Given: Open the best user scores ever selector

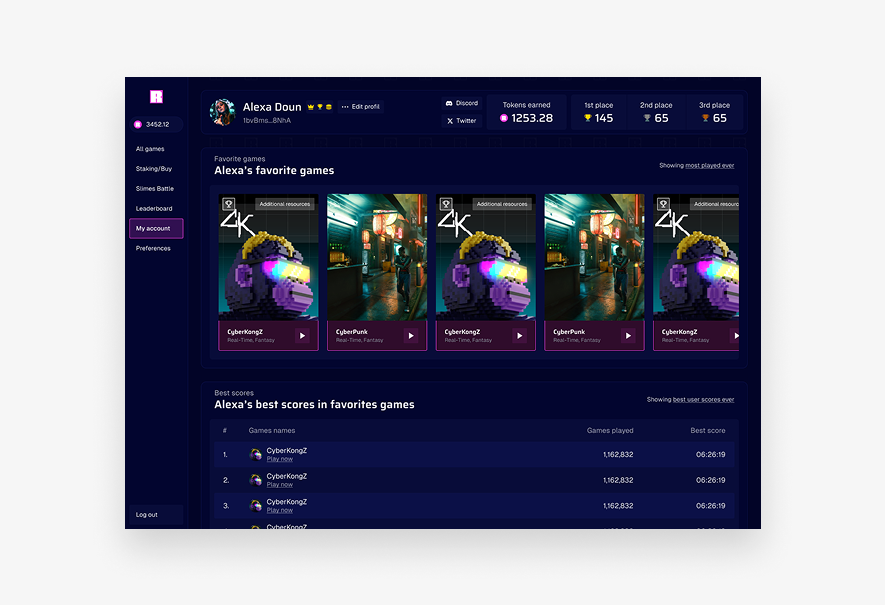Looking at the screenshot, I should click(x=702, y=398).
